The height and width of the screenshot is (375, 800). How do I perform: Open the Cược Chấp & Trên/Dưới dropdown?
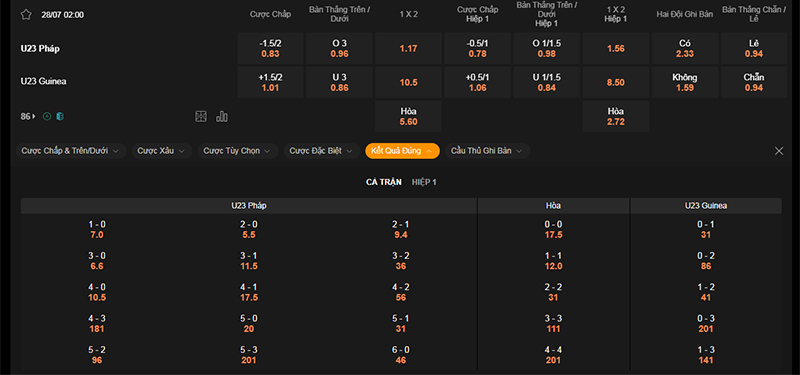tap(71, 151)
